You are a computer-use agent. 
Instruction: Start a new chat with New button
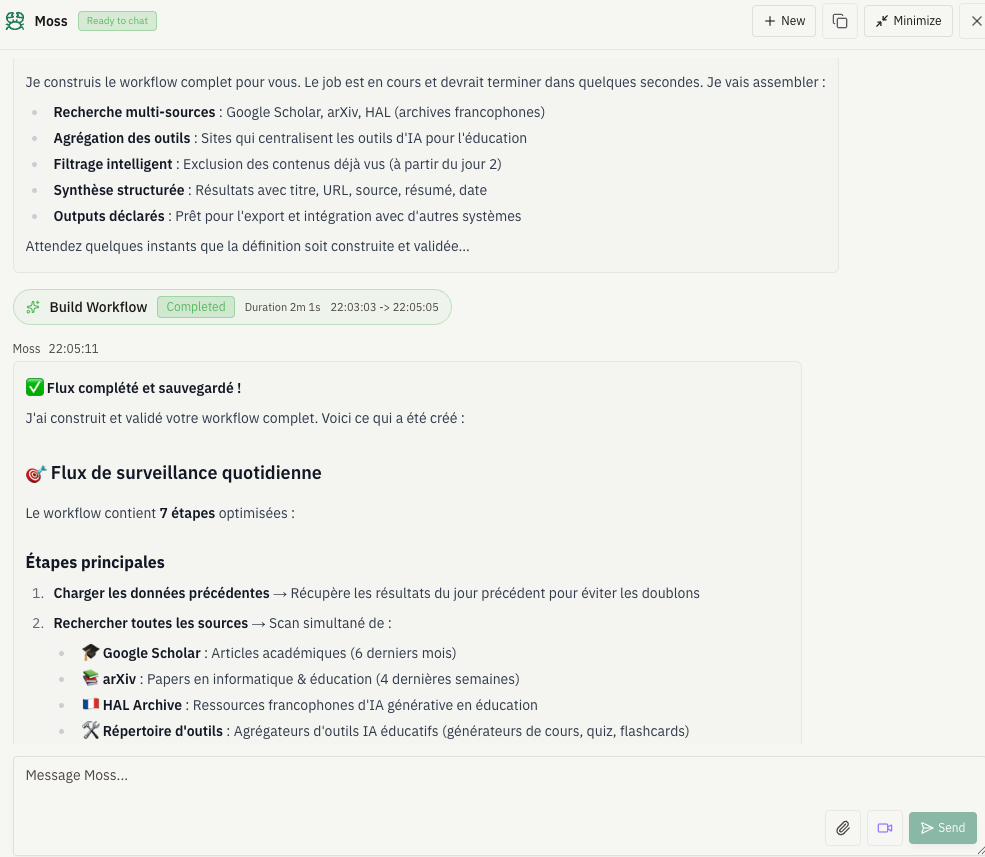tap(784, 21)
